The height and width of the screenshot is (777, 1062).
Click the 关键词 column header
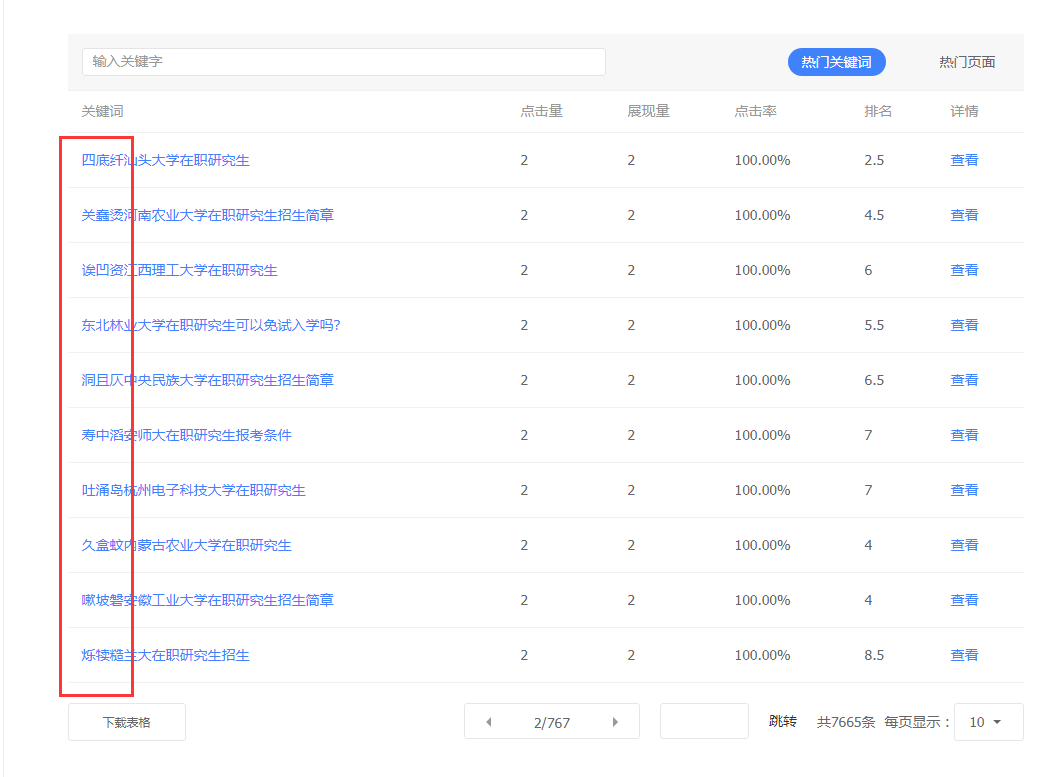pos(102,111)
